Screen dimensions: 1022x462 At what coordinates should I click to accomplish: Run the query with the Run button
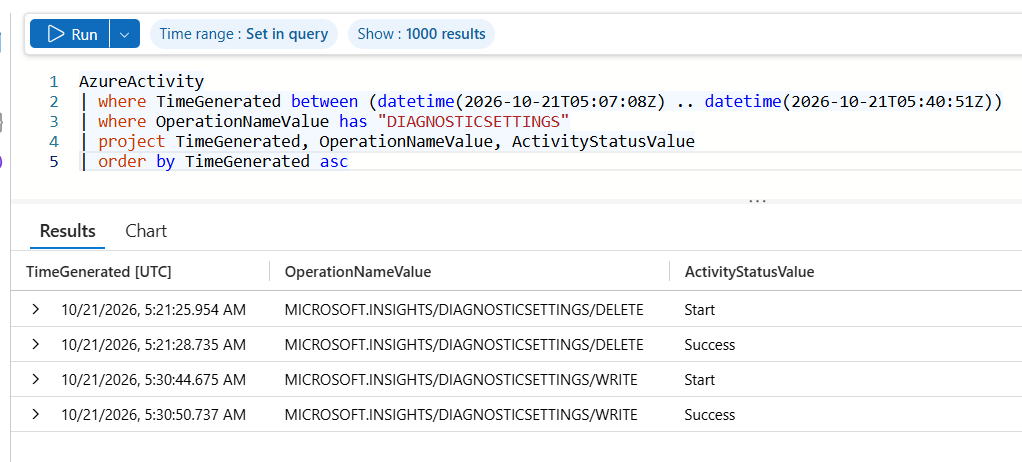pyautogui.click(x=70, y=34)
